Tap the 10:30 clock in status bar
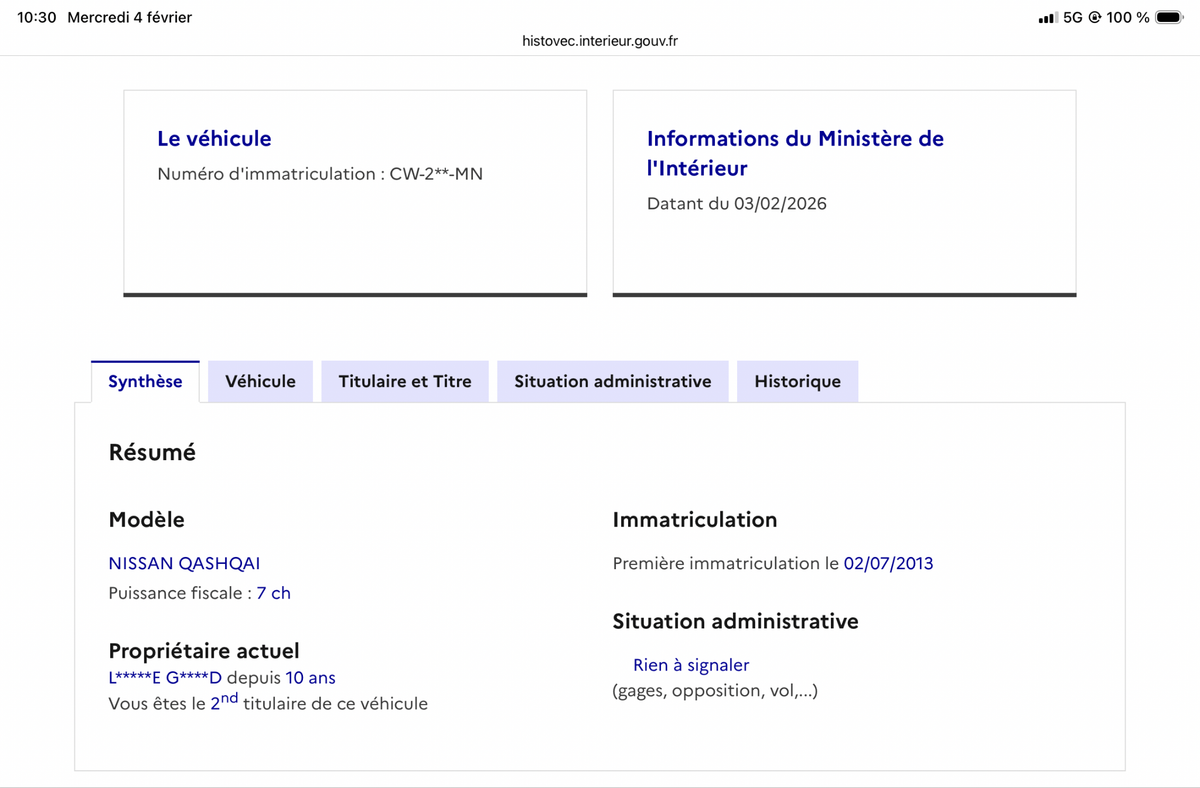This screenshot has height=788, width=1200. pyautogui.click(x=37, y=17)
